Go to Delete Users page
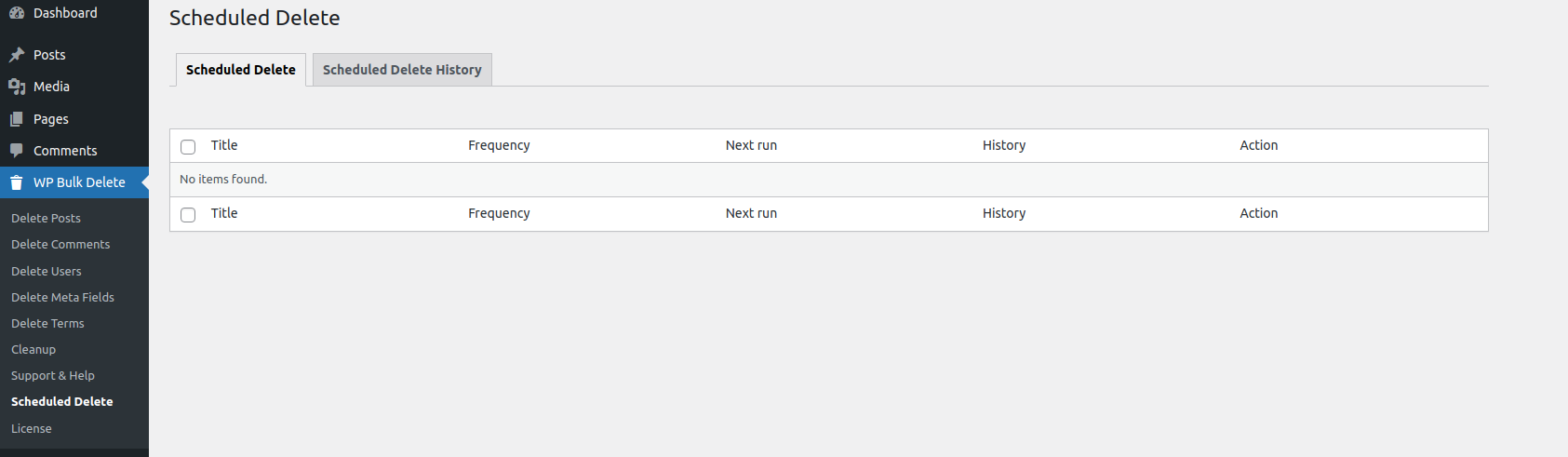This screenshot has width=1568, height=457. pos(47,271)
